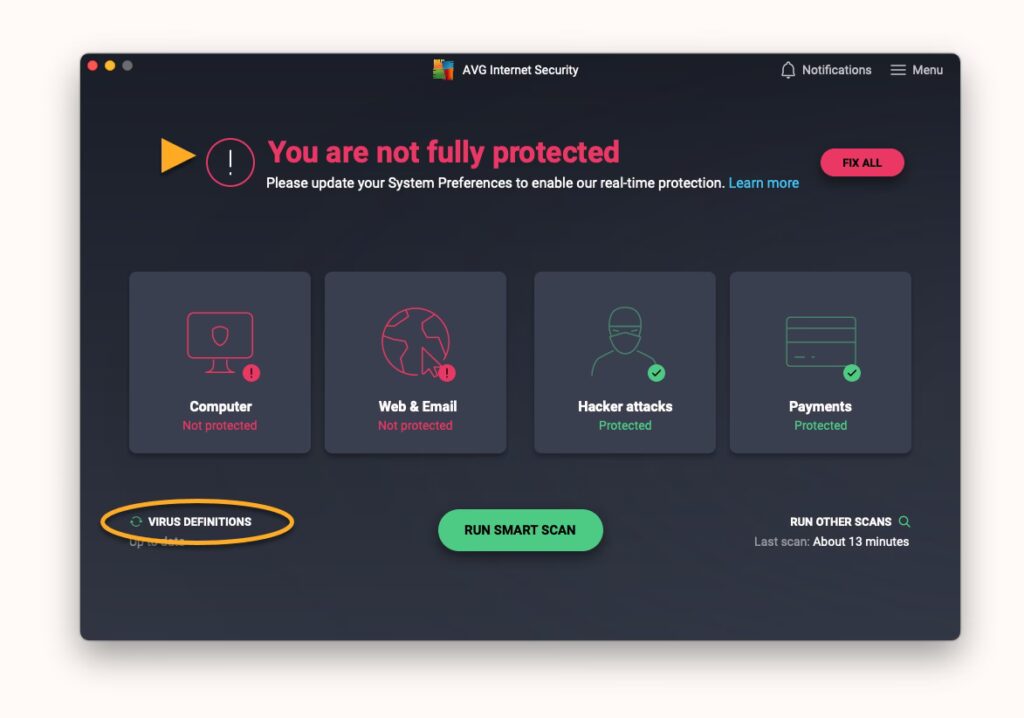Open the Menu label at top right
Screen dimensions: 1024x718
(927, 70)
